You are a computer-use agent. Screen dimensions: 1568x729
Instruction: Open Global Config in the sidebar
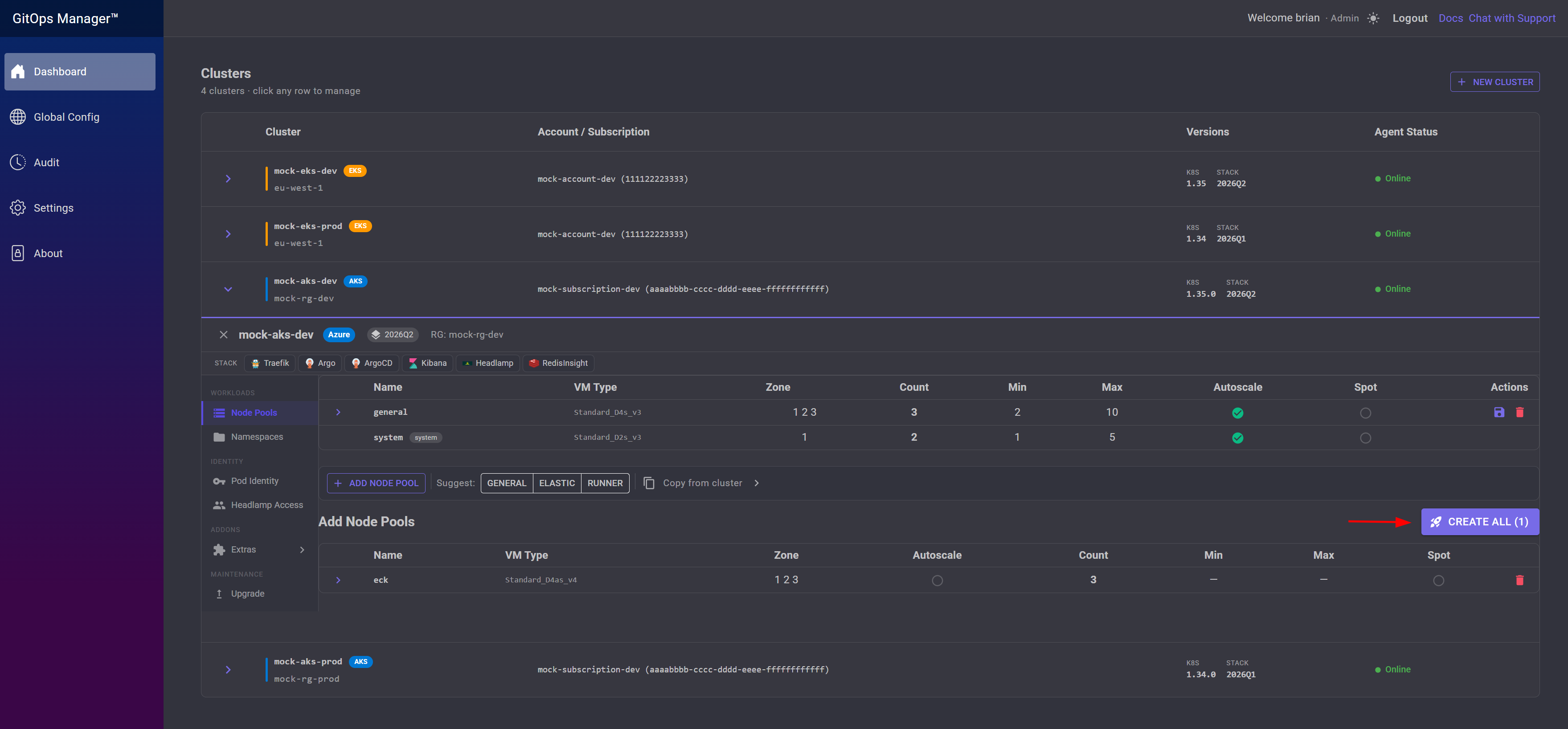[x=80, y=117]
